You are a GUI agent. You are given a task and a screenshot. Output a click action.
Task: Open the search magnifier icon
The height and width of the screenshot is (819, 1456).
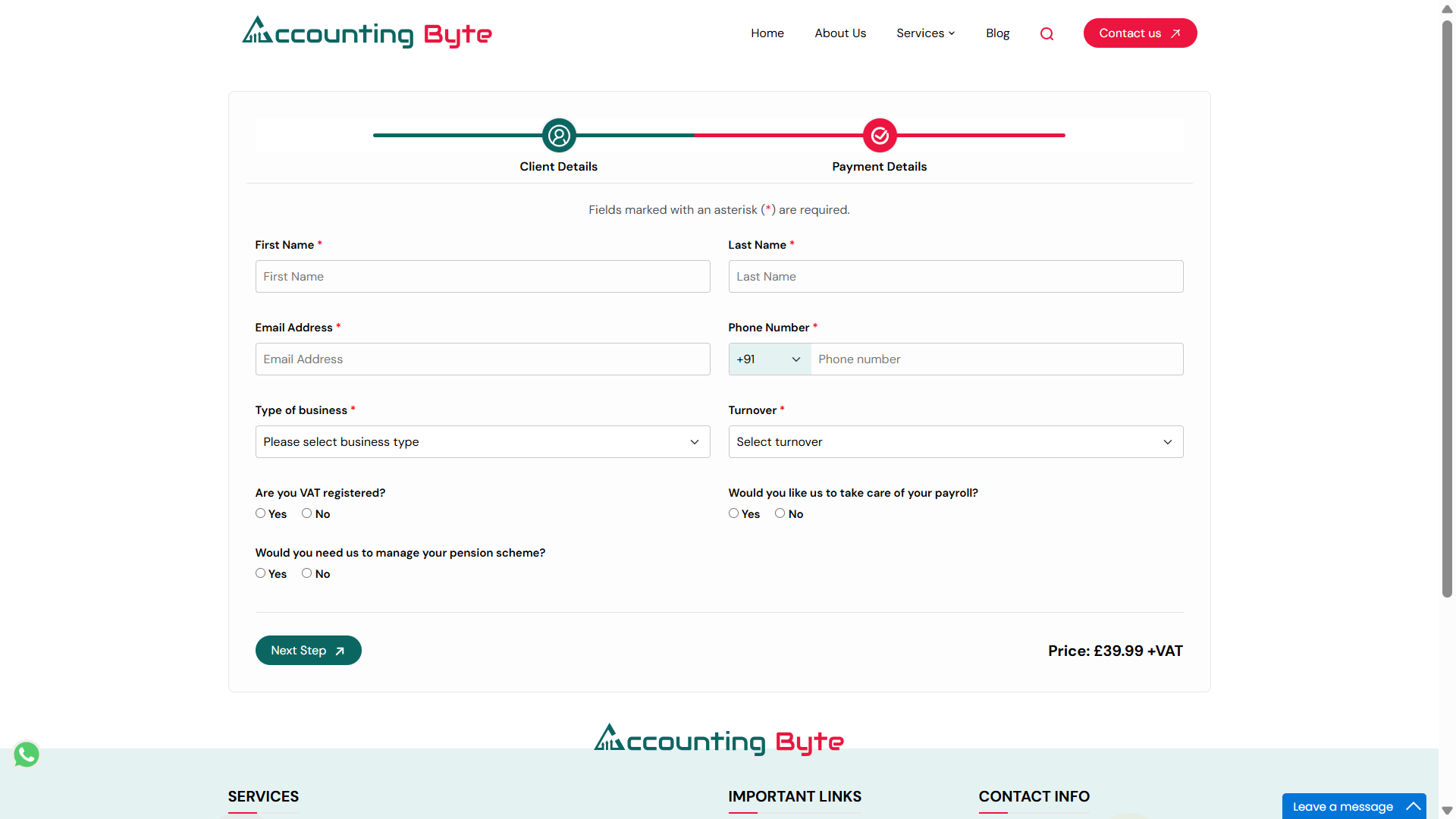pos(1046,33)
